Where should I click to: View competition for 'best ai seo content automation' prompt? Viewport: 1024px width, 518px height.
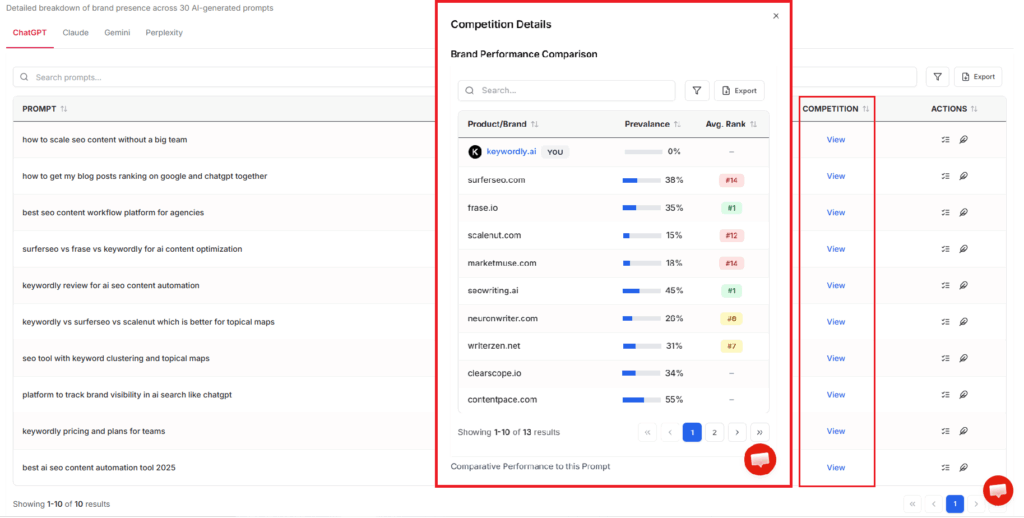click(x=836, y=468)
